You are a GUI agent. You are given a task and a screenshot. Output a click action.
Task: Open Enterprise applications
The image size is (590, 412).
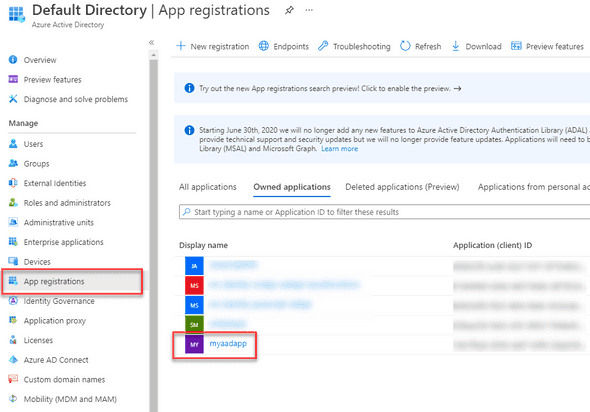coord(63,242)
